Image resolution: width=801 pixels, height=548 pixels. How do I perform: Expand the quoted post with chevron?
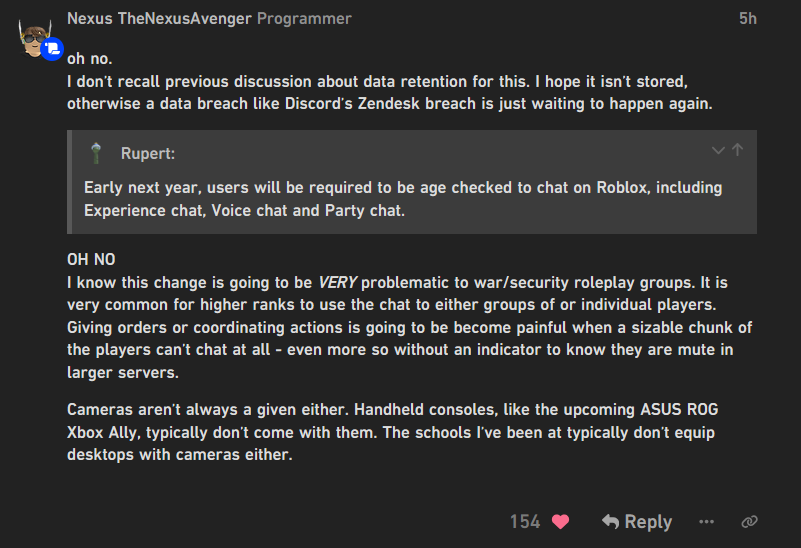[x=717, y=151]
